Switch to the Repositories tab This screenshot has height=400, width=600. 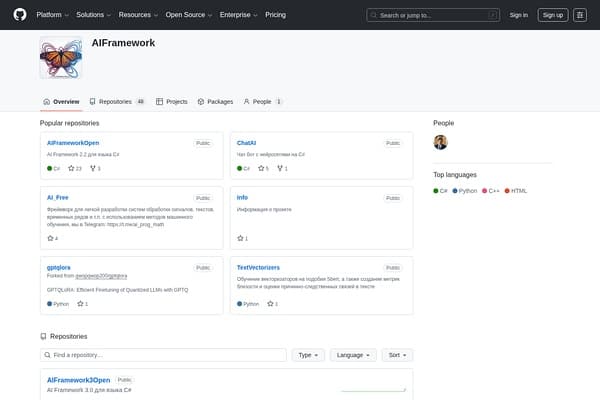pos(117,102)
